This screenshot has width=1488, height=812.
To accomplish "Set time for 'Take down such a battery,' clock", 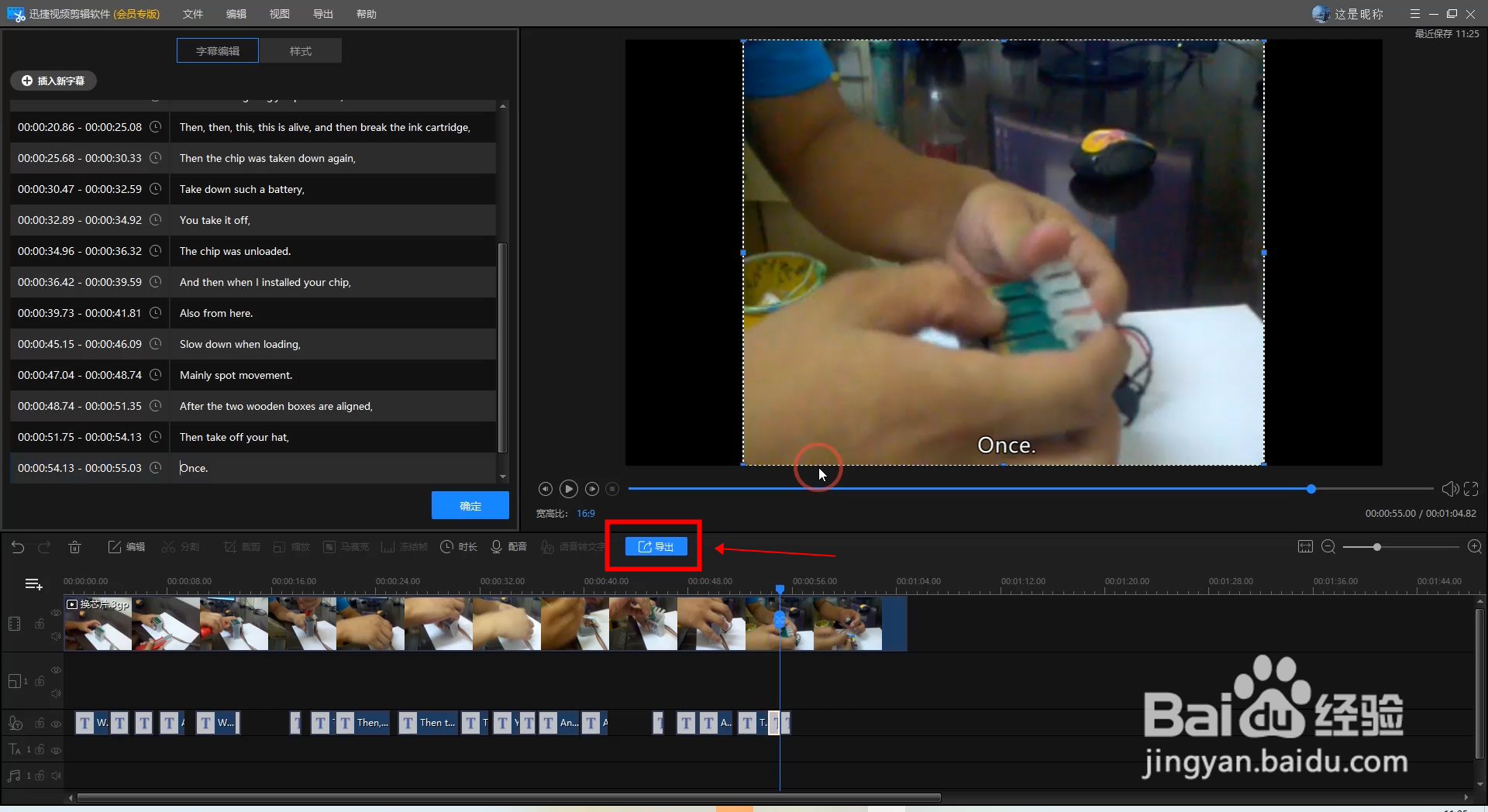I will [155, 189].
